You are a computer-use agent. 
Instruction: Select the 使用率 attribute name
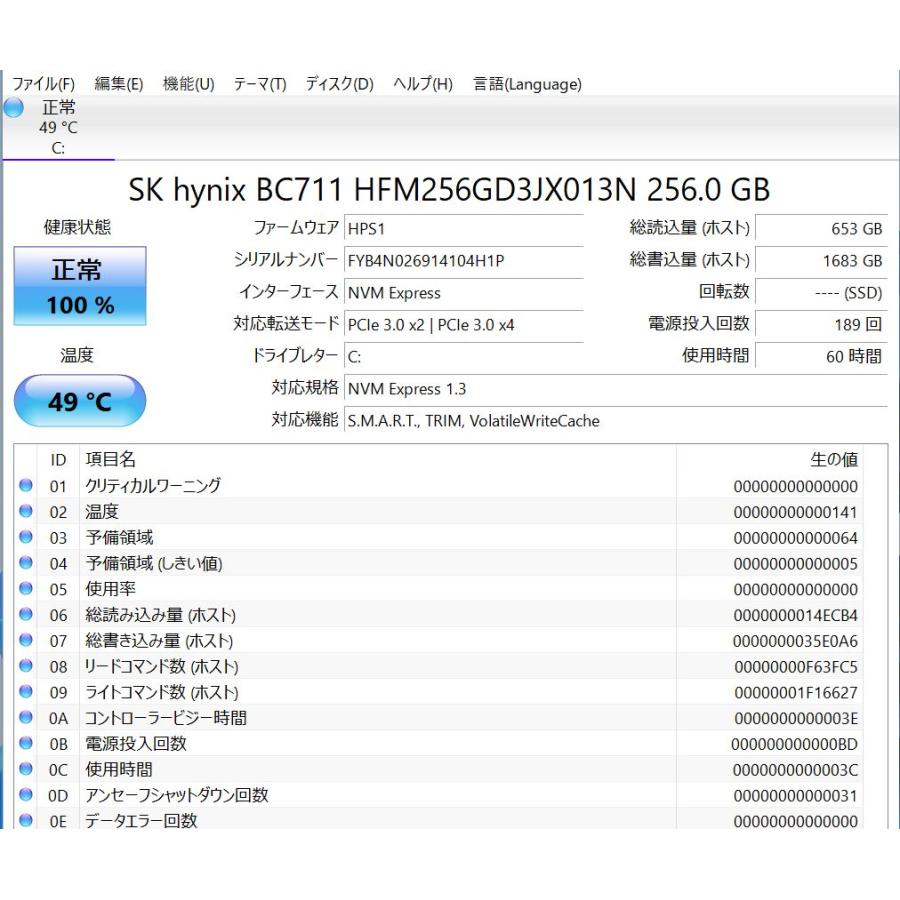pos(110,589)
